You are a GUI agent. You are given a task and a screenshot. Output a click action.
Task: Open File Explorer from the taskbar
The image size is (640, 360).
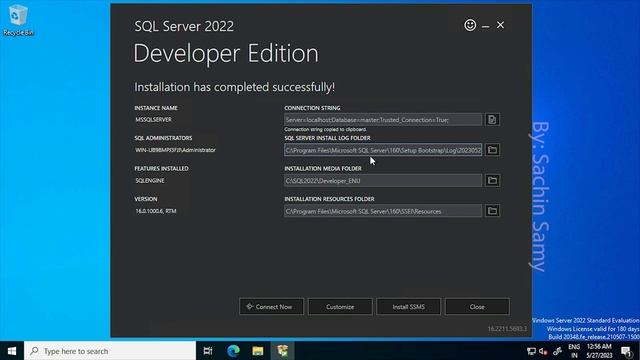point(258,351)
